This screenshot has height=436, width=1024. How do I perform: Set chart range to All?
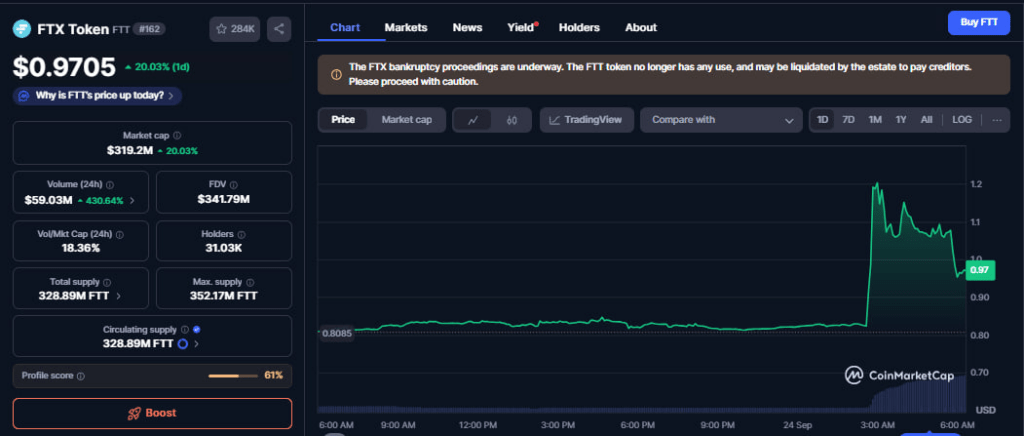pos(927,119)
